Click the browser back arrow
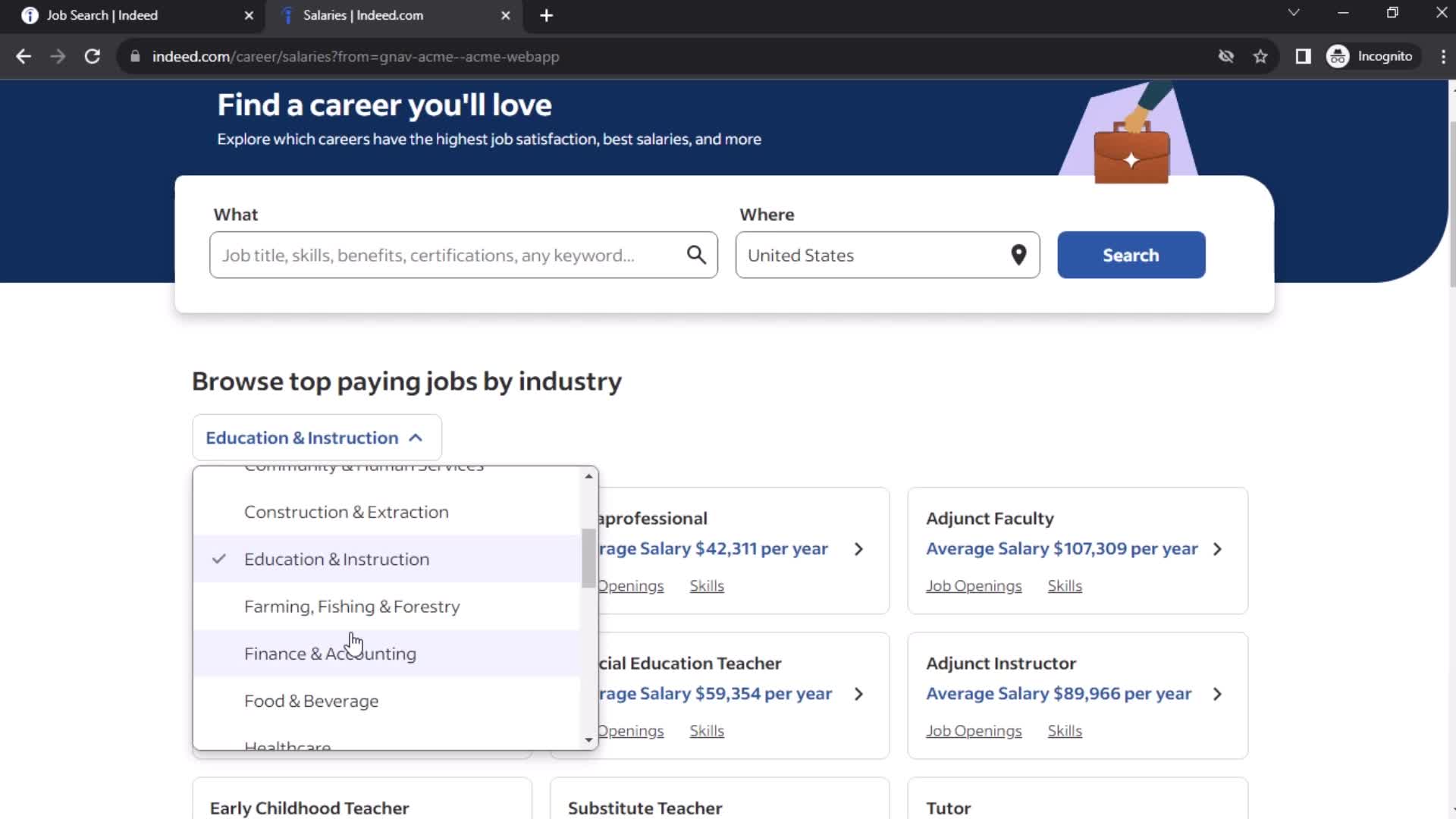This screenshot has width=1456, height=819. [24, 56]
